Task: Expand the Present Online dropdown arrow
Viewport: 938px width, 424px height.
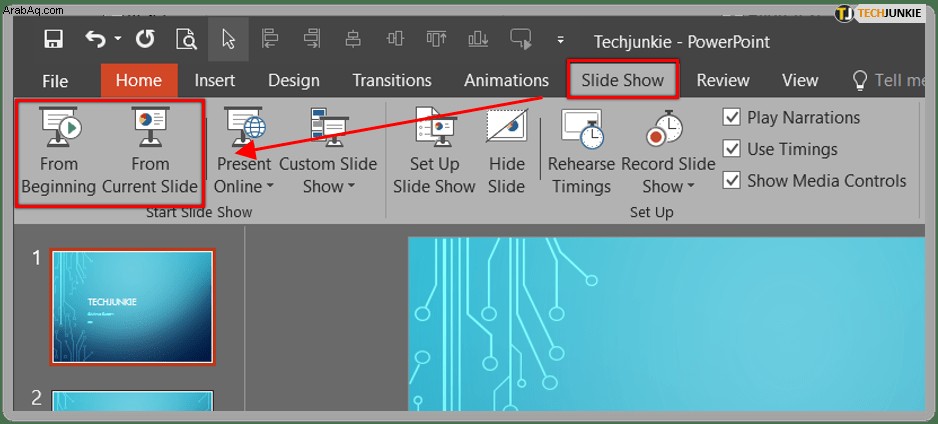Action: tap(270, 187)
